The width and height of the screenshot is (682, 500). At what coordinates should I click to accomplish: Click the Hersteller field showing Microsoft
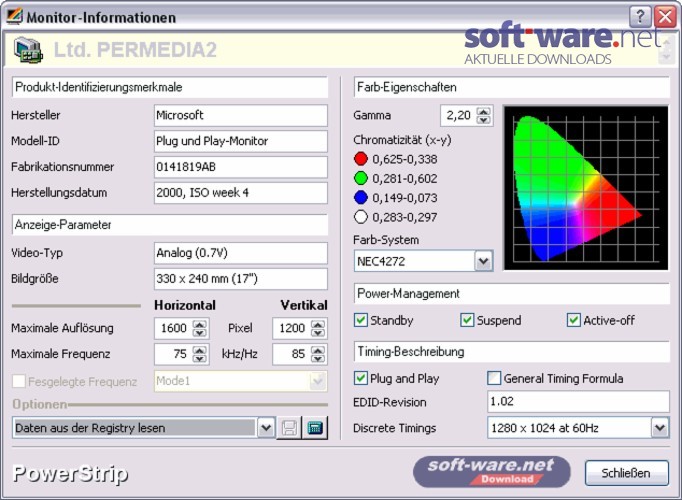click(x=241, y=115)
